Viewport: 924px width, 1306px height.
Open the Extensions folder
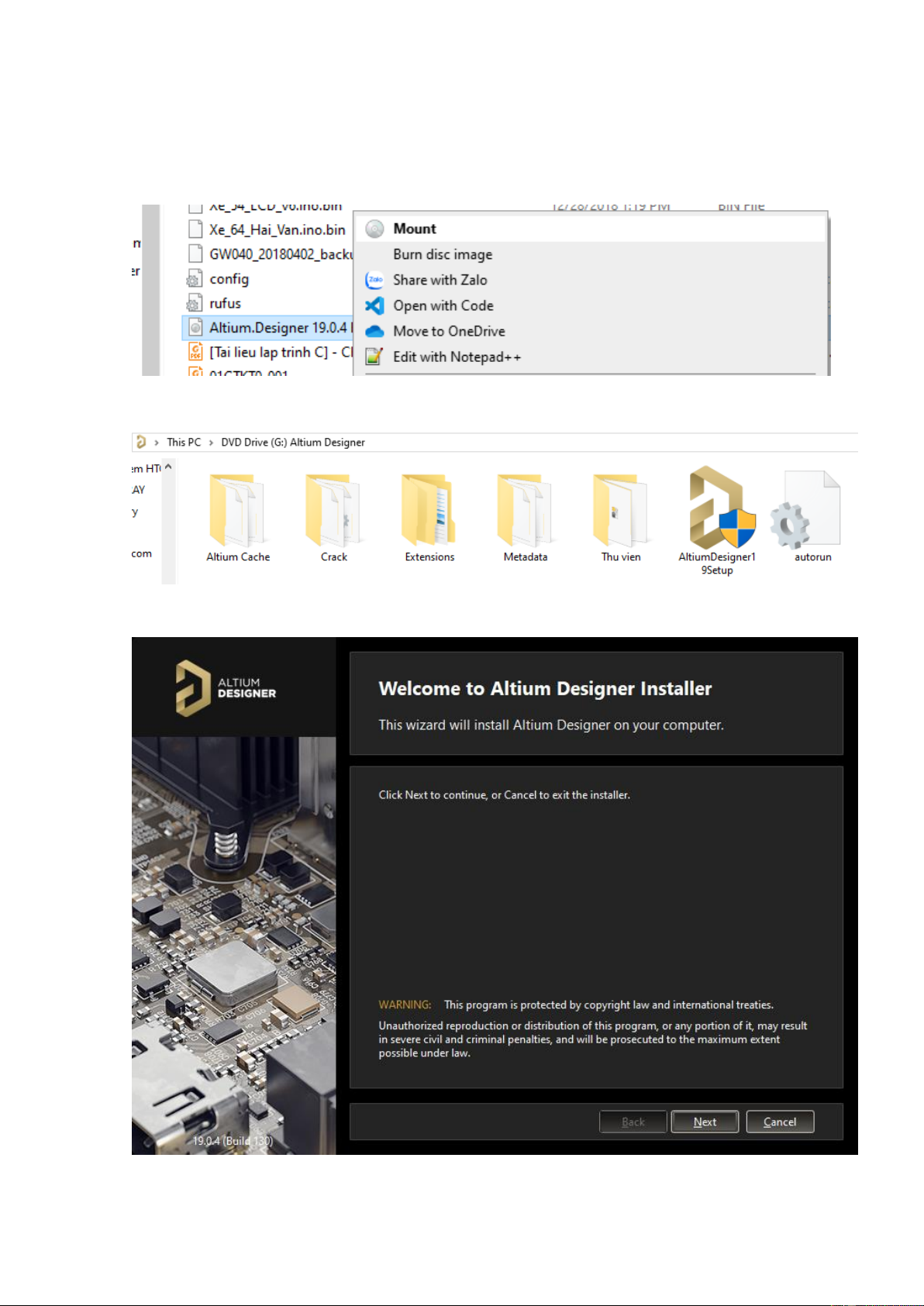pyautogui.click(x=429, y=512)
